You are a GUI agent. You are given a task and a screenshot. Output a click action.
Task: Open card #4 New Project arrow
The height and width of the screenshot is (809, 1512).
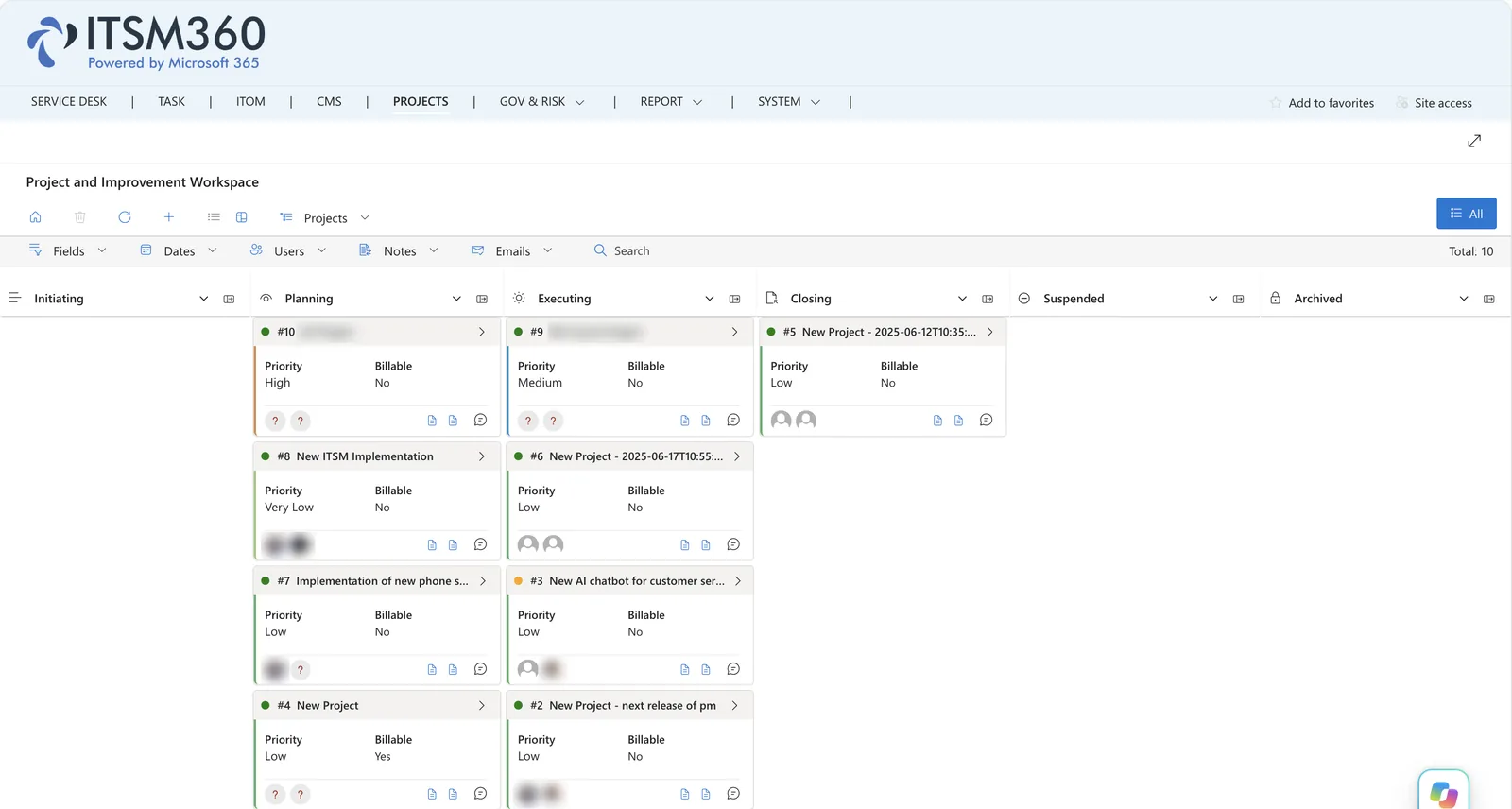pos(481,706)
